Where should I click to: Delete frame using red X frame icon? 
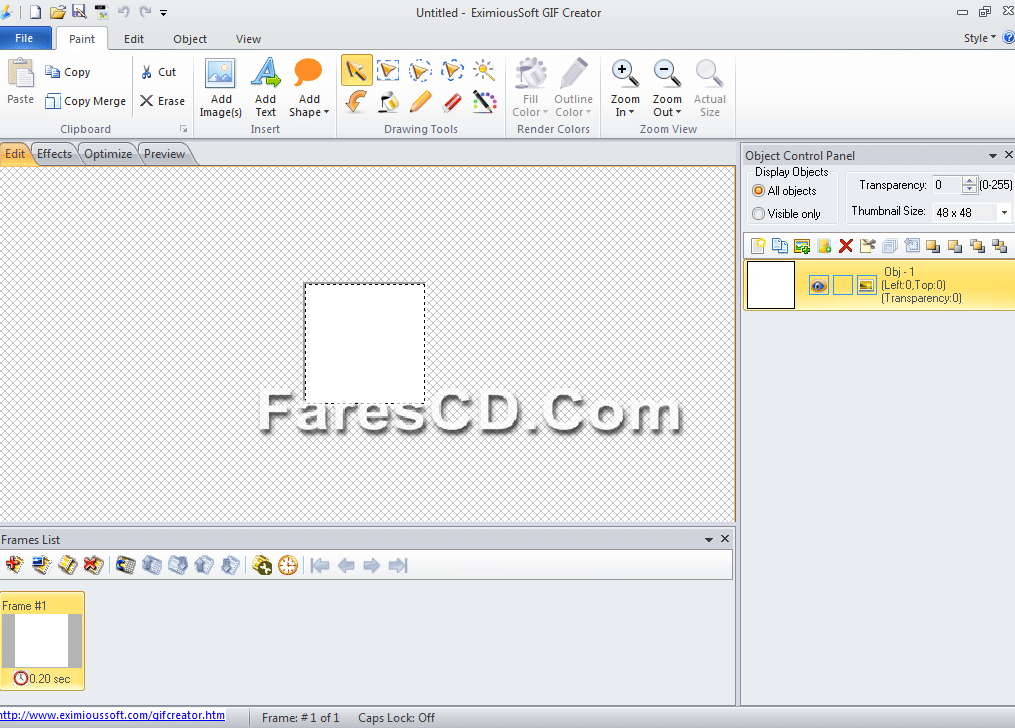pyautogui.click(x=93, y=565)
